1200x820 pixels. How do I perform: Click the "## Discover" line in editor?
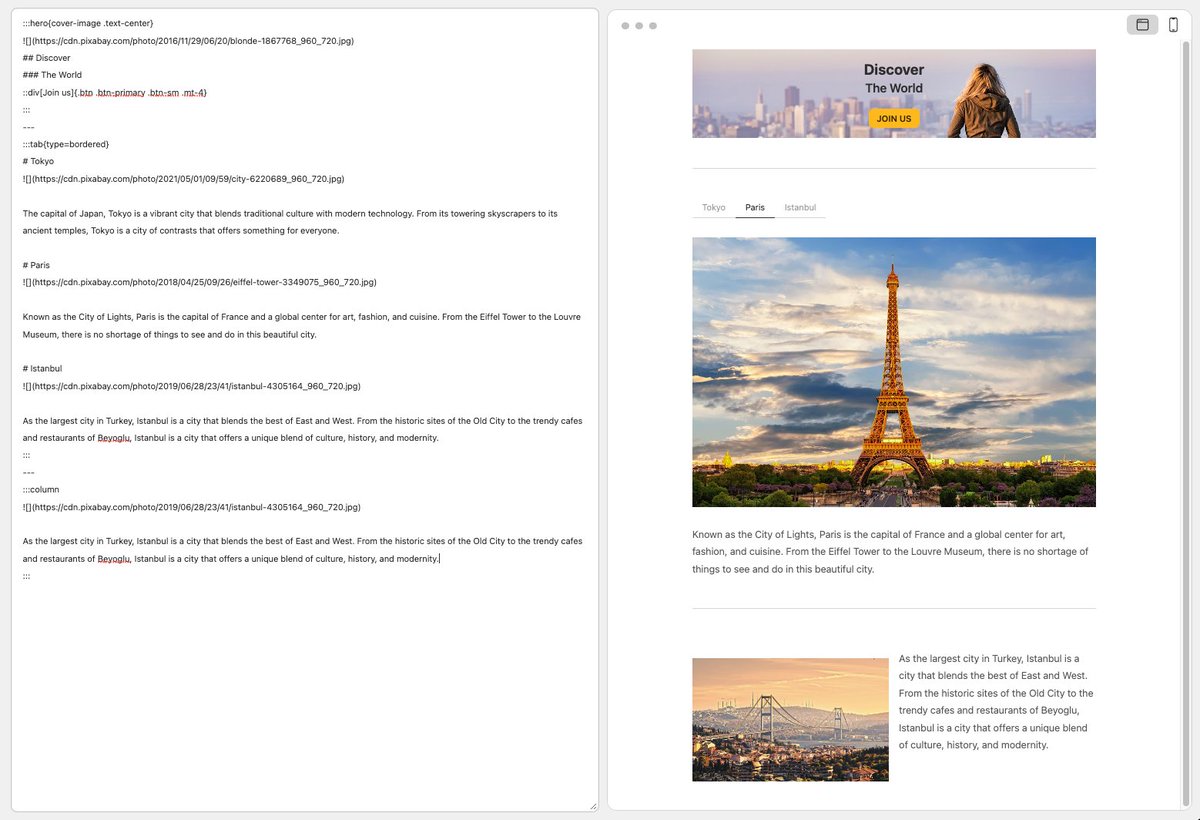[46, 58]
